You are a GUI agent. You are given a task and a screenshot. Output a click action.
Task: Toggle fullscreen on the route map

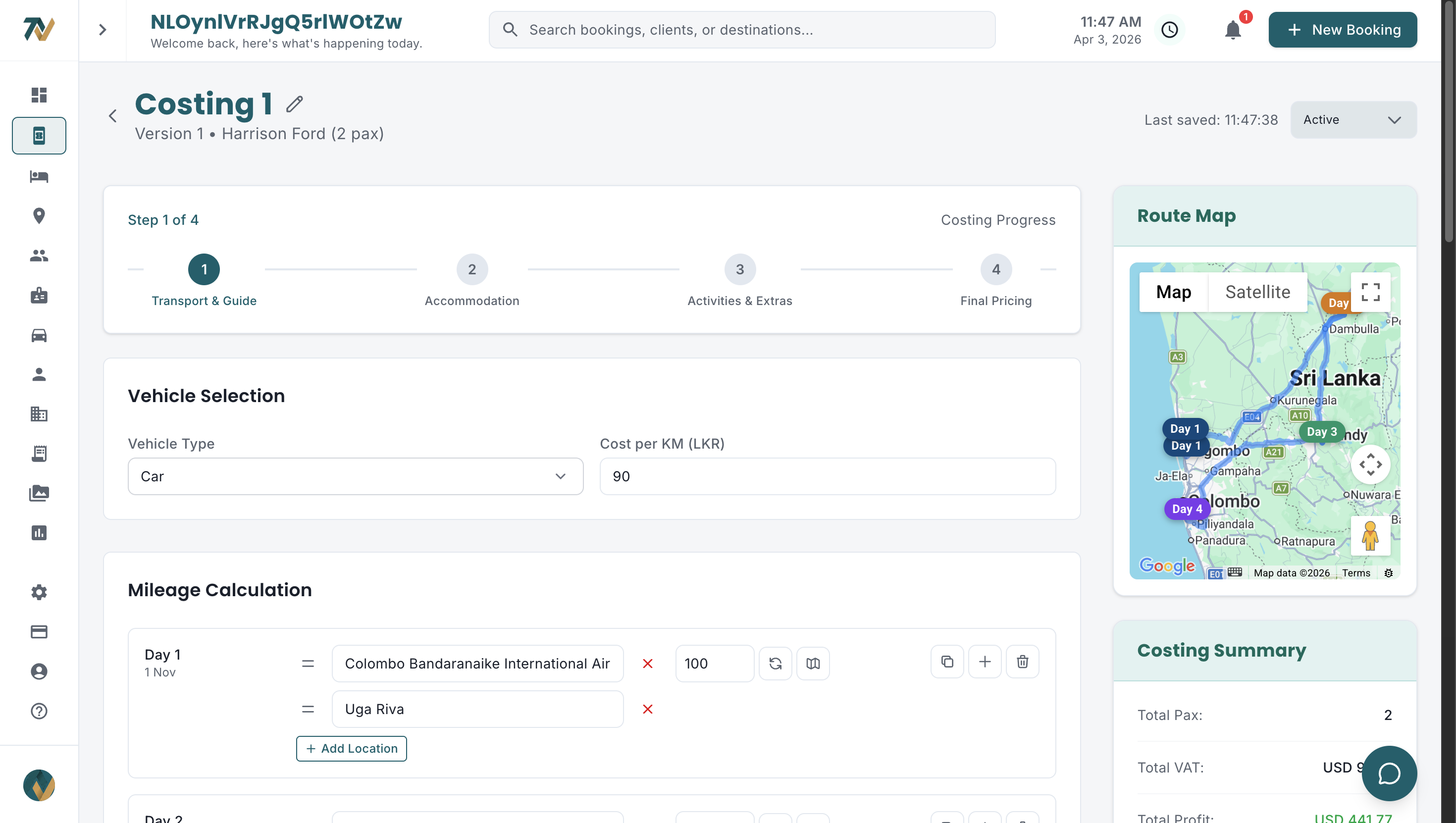tap(1370, 292)
